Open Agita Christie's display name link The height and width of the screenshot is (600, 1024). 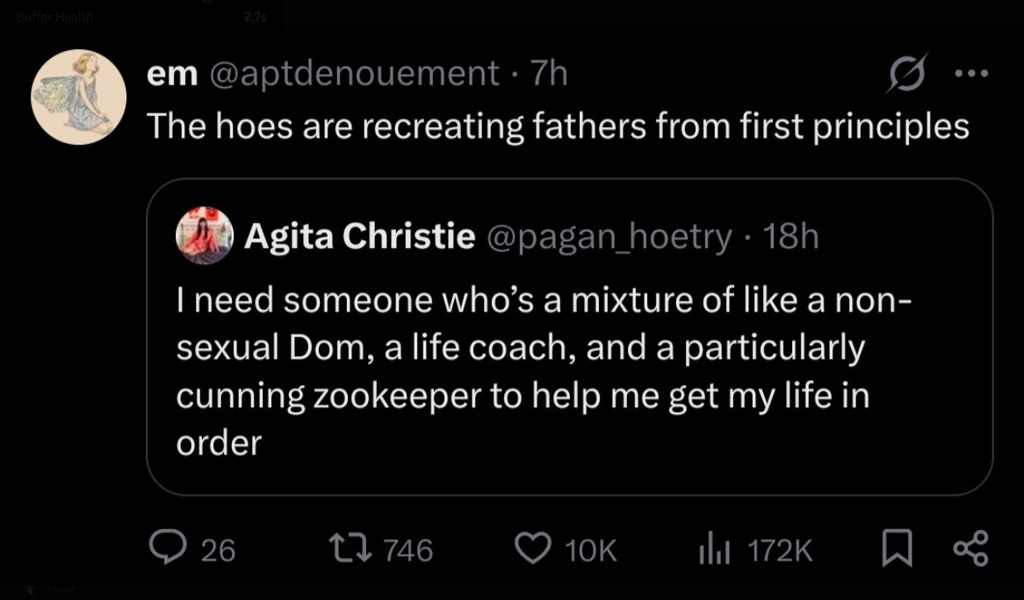[359, 237]
